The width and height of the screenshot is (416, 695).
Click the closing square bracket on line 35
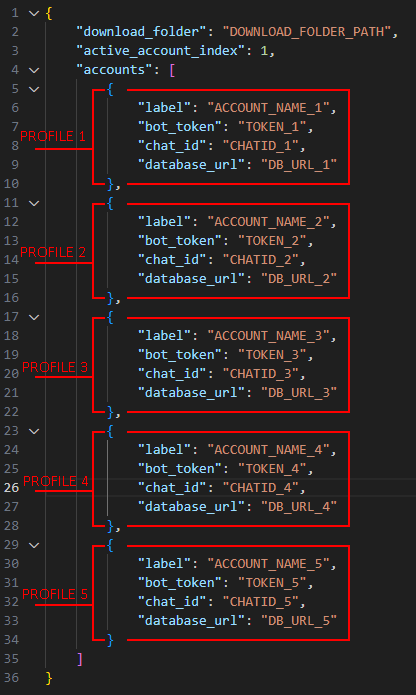80,659
